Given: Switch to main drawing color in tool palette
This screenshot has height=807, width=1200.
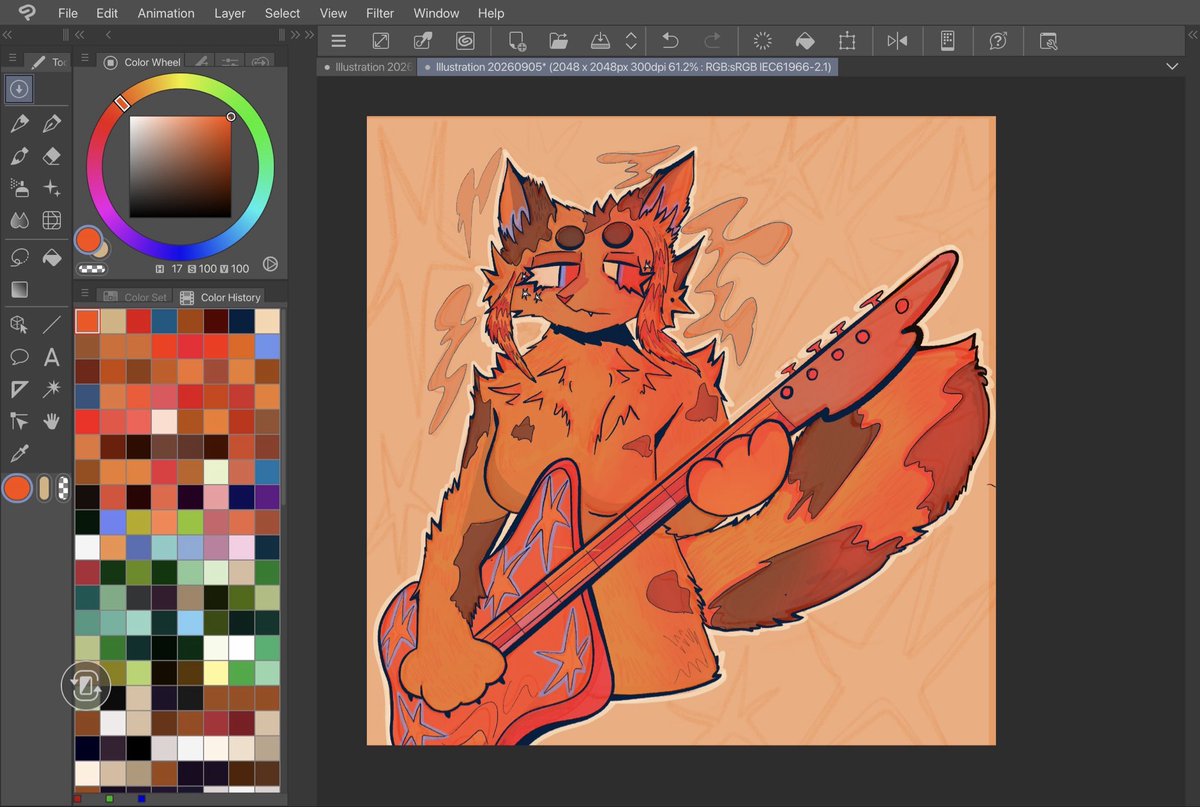Looking at the screenshot, I should pyautogui.click(x=17, y=488).
